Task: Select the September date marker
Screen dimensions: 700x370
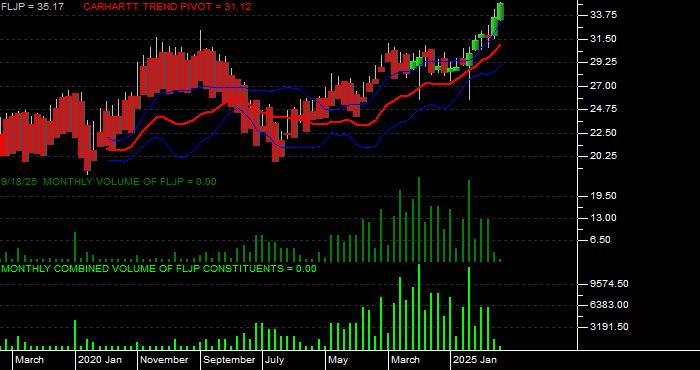Action: (x=229, y=360)
